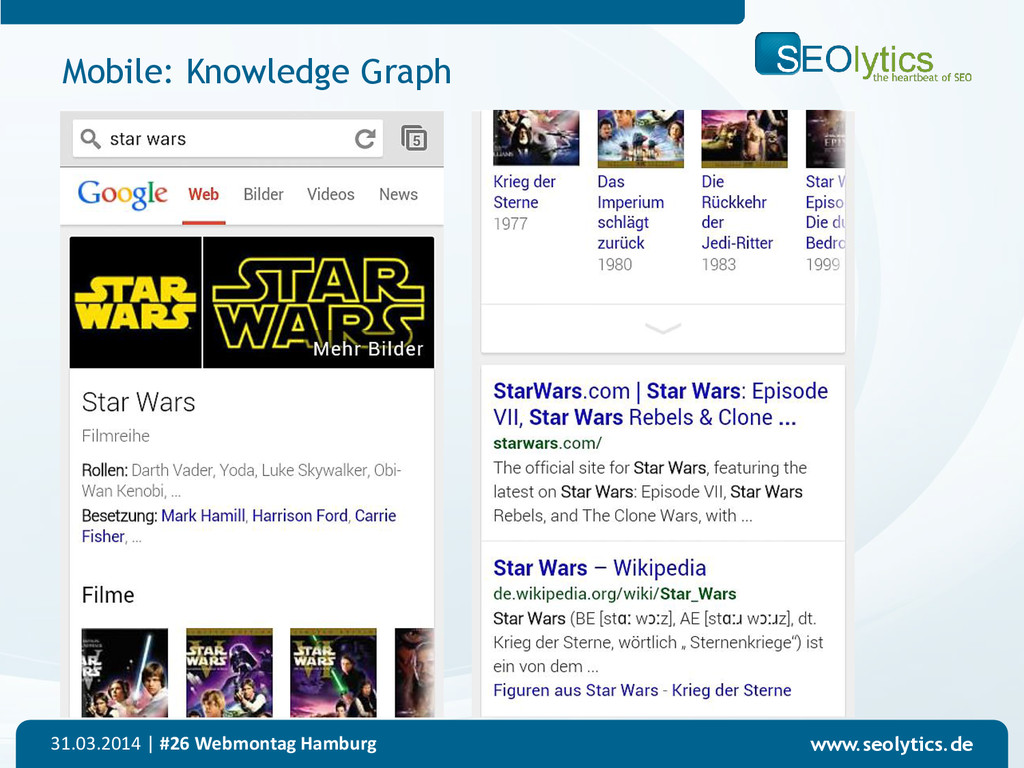Click #26 Webmontag Hamburg footer text
1024x768 pixels.
268,744
